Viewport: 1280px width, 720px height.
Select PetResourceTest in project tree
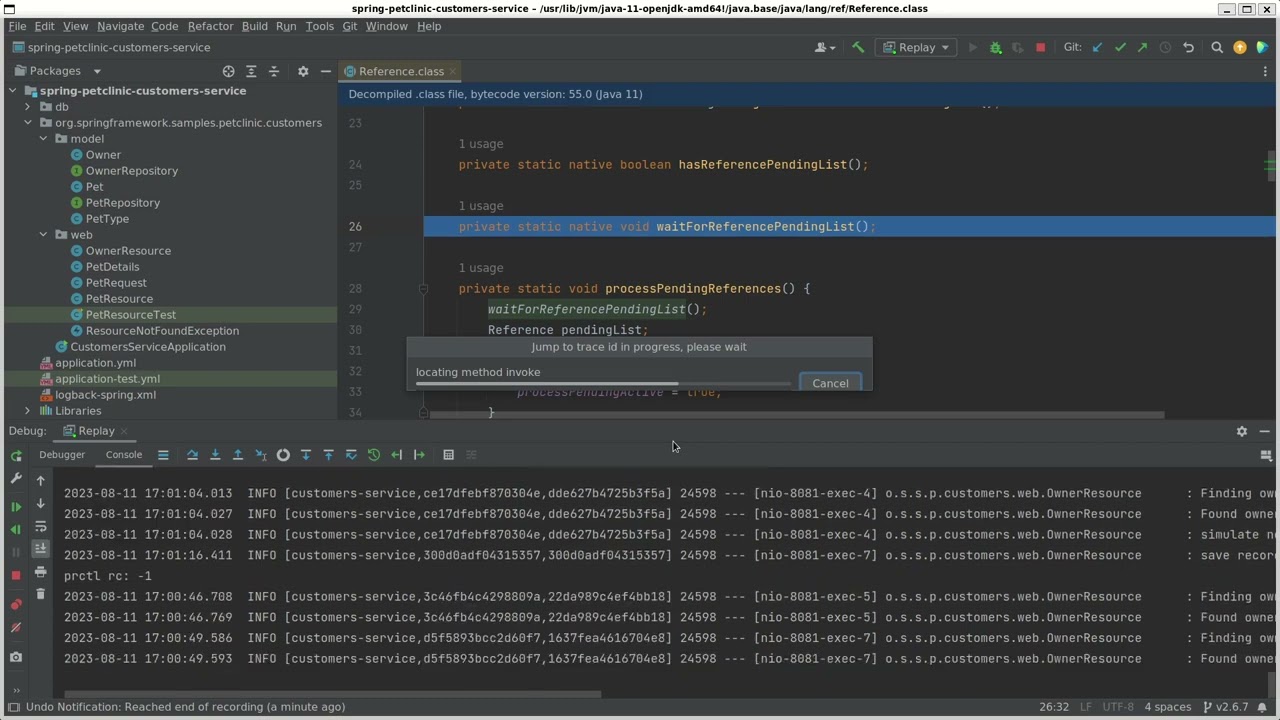(x=130, y=315)
